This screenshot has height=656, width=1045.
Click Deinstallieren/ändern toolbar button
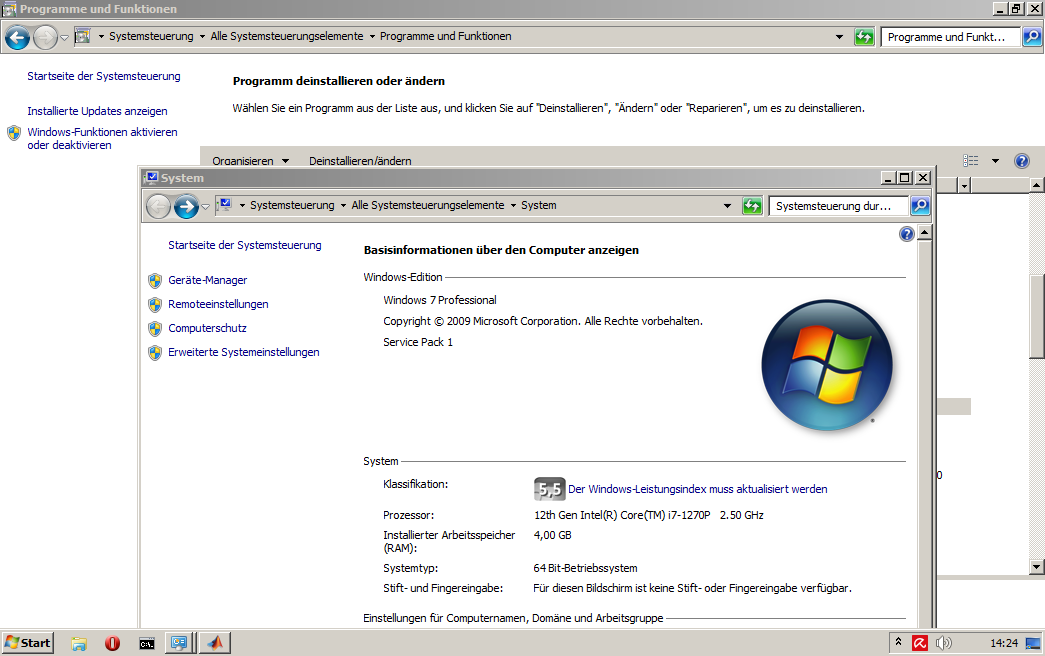pyautogui.click(x=360, y=161)
